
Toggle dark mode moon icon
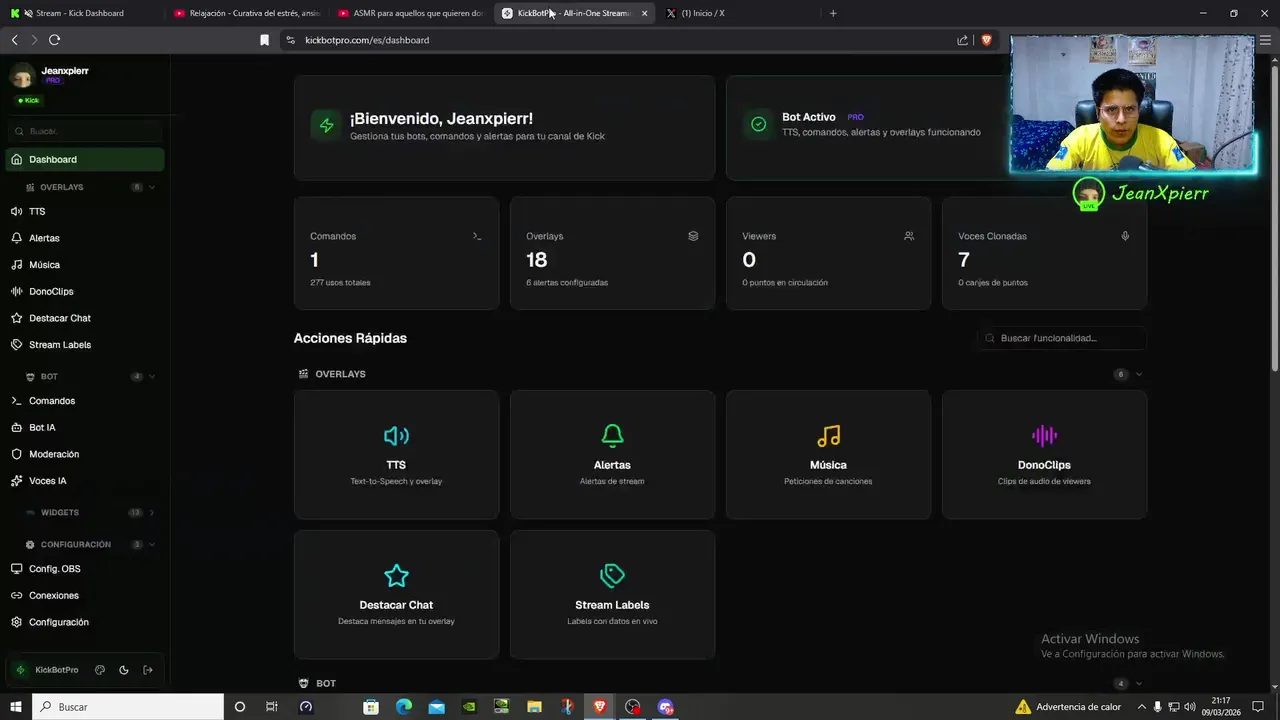124,670
